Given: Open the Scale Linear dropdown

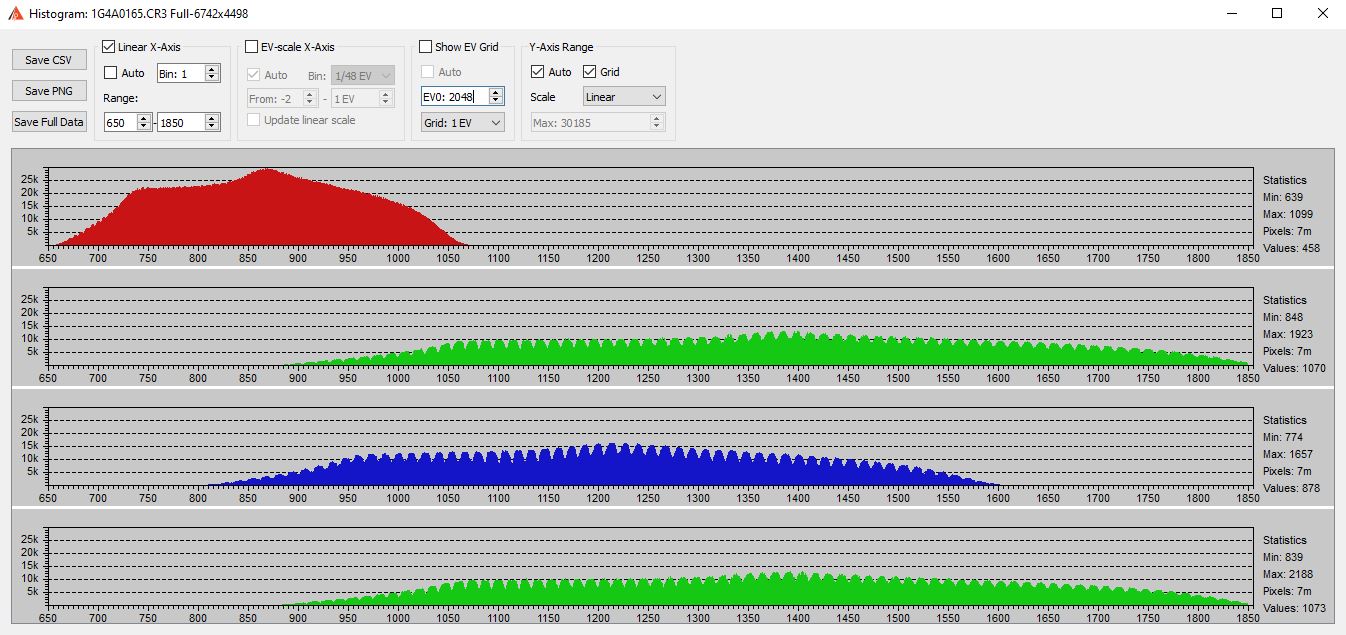Looking at the screenshot, I should tap(624, 97).
